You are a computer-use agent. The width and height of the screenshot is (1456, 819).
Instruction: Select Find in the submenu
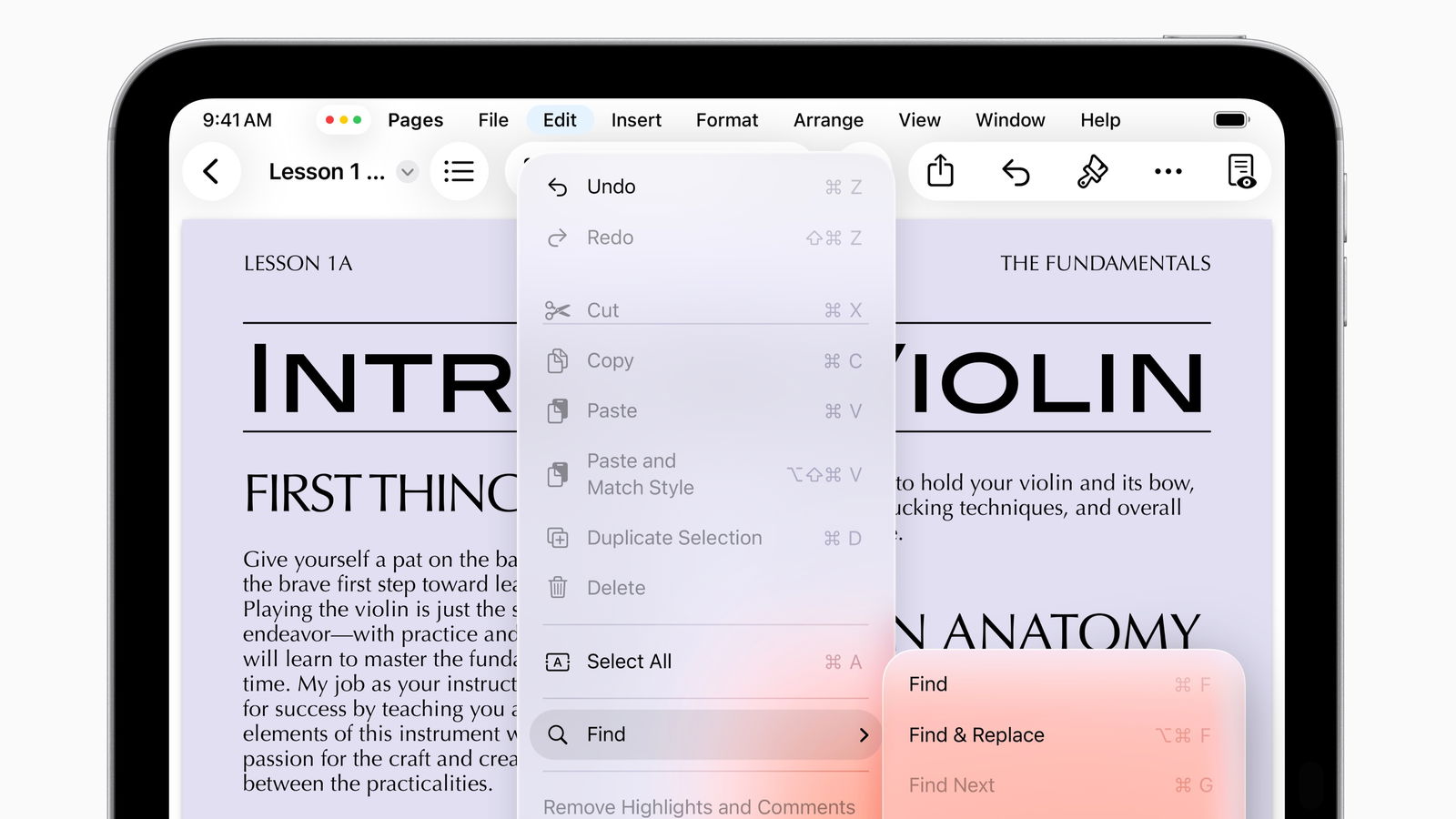coord(1063,684)
